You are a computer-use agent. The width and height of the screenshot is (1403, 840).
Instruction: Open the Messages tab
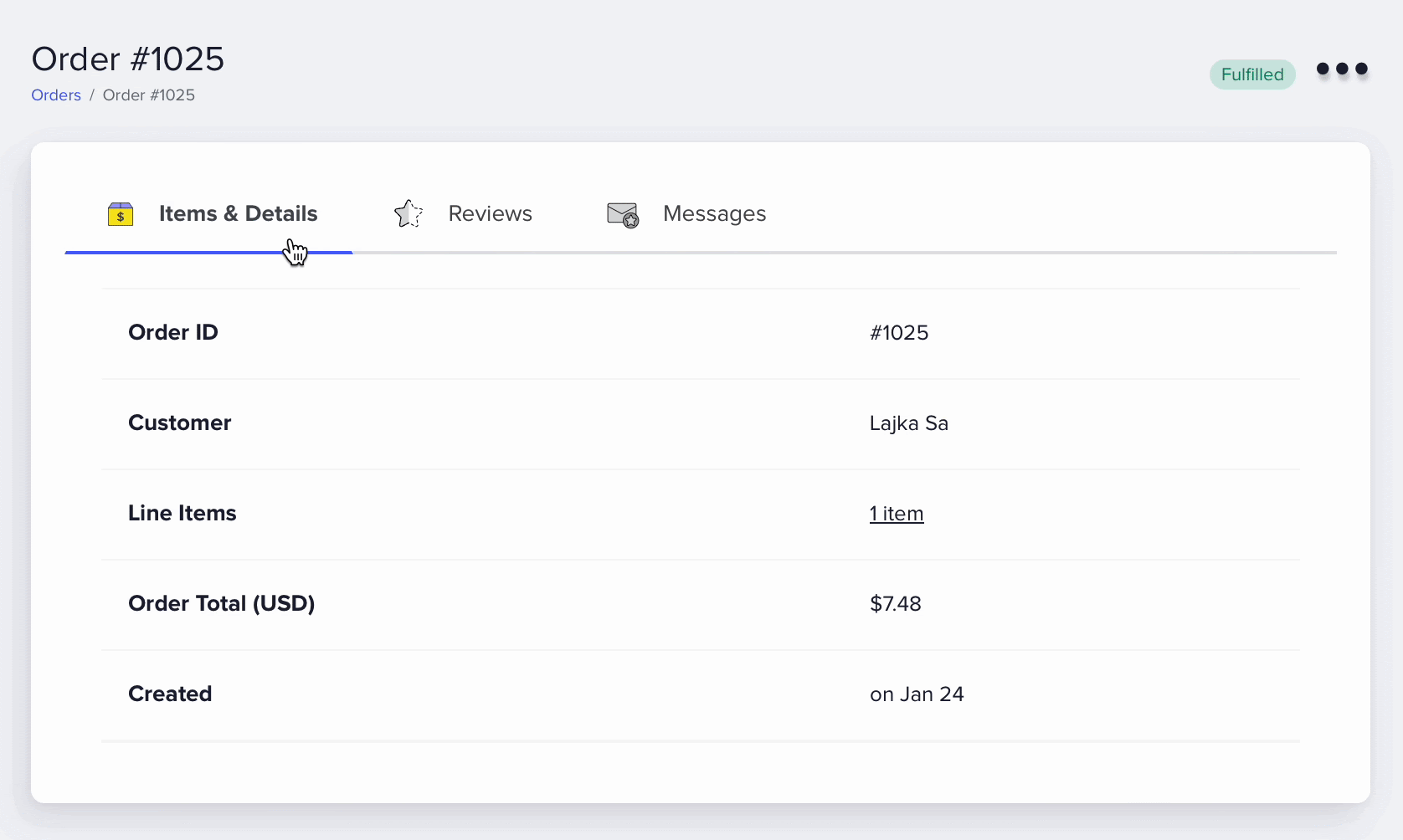tap(713, 213)
